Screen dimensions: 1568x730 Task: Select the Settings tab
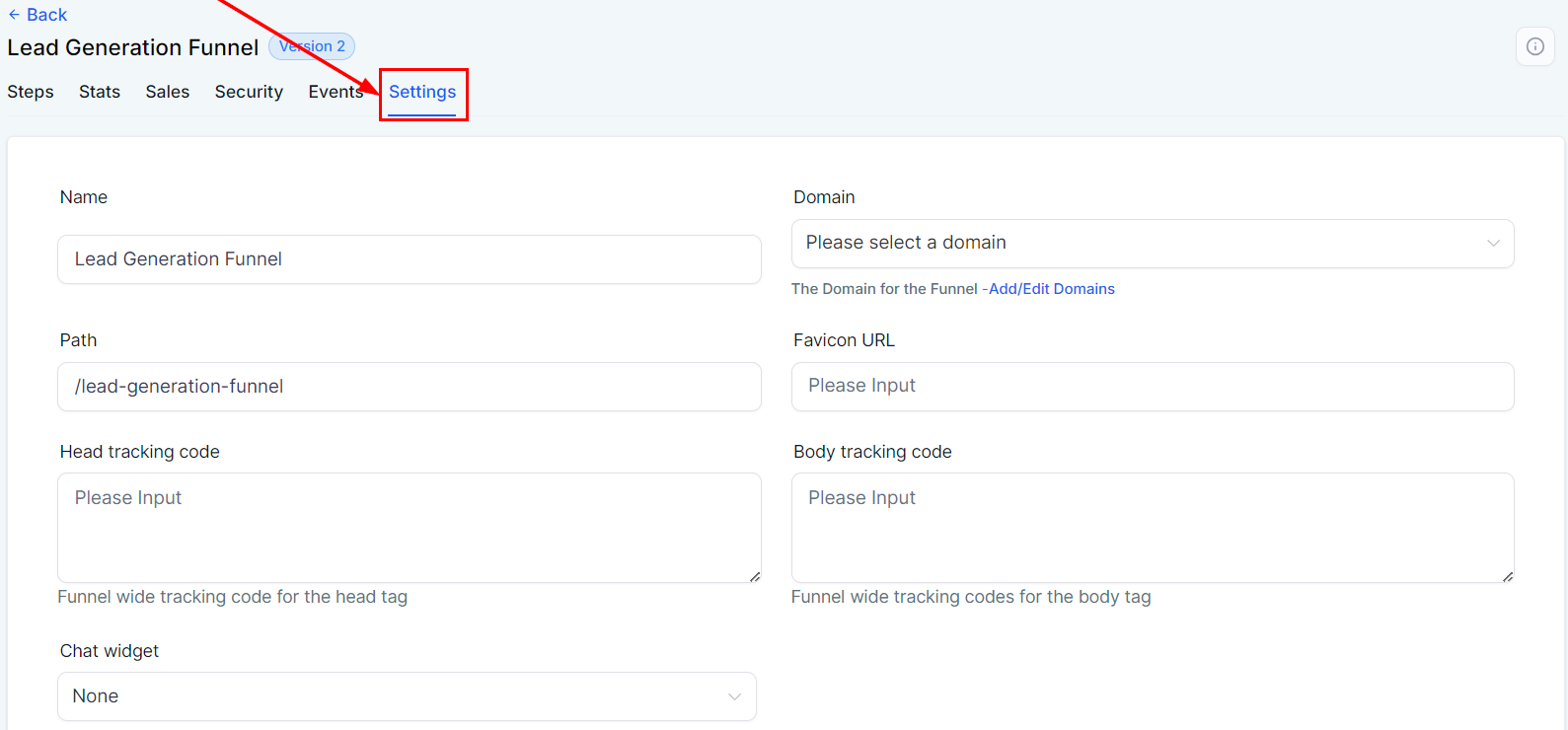point(422,92)
